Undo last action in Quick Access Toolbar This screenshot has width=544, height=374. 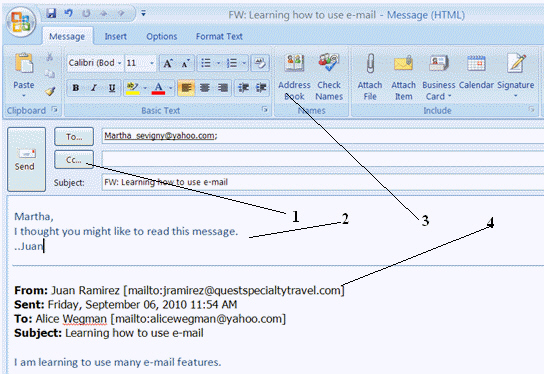click(69, 14)
